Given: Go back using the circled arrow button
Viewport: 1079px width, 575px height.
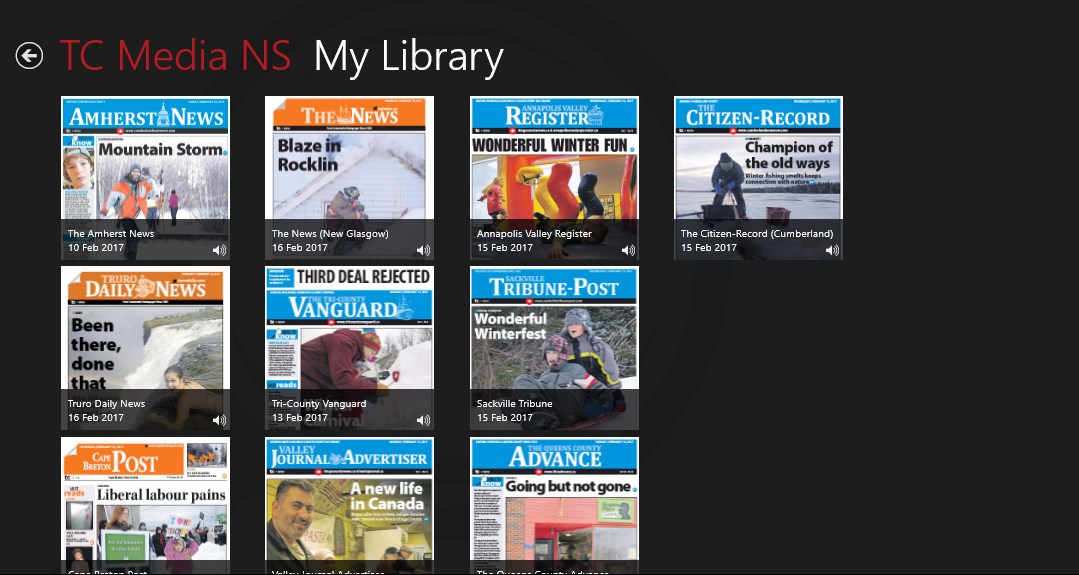Looking at the screenshot, I should point(30,56).
